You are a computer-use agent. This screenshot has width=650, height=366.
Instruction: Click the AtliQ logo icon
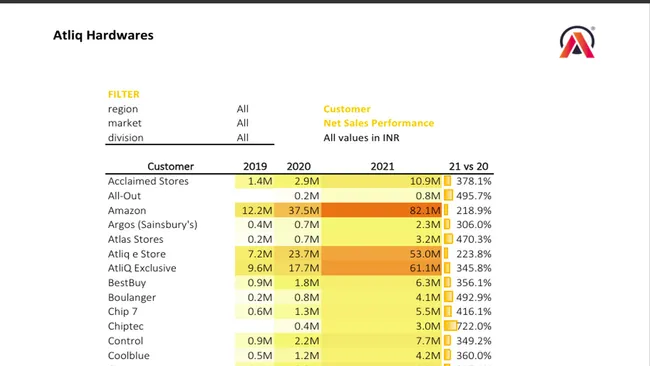[x=577, y=42]
